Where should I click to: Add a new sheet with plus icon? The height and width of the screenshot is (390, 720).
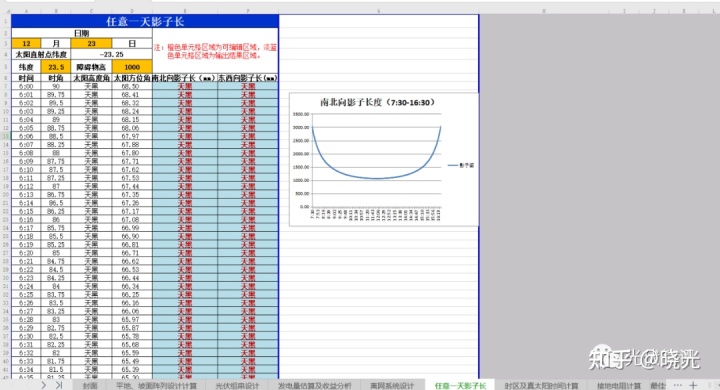693,385
